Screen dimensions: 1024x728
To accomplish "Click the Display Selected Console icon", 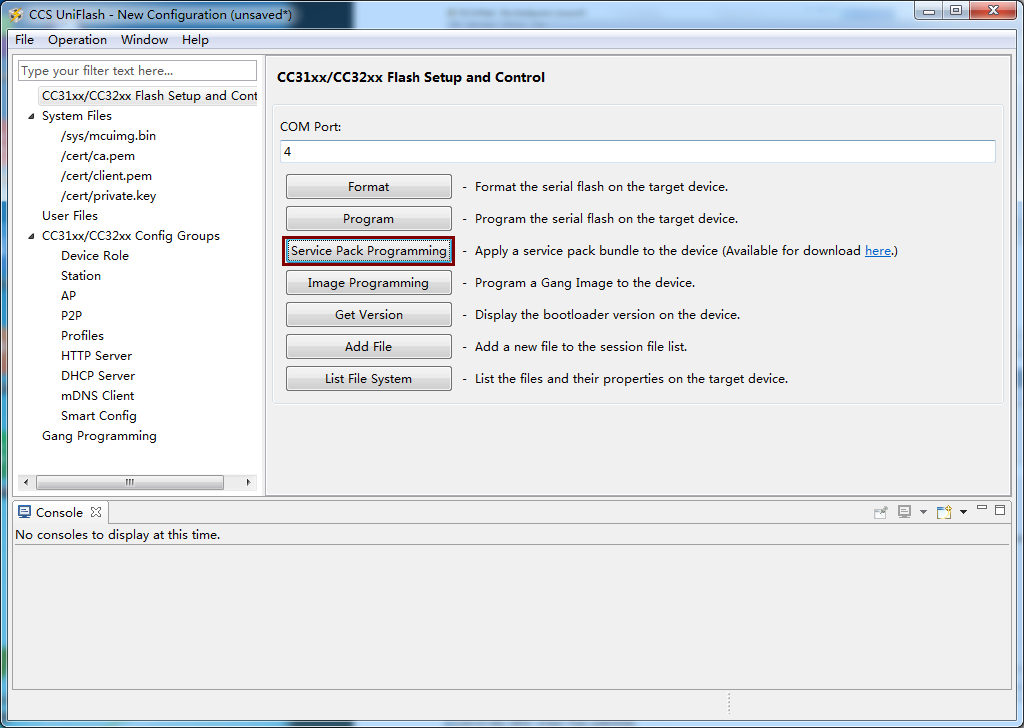I will 904,513.
